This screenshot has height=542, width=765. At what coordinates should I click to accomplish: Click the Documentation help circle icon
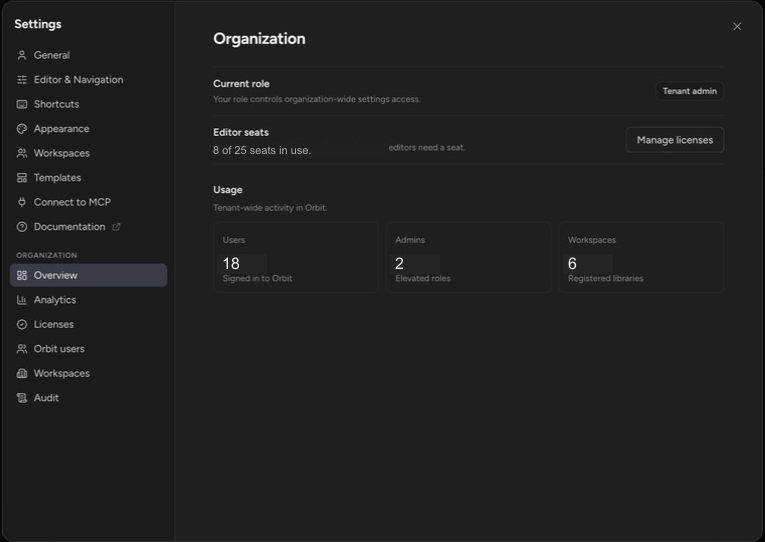21,227
